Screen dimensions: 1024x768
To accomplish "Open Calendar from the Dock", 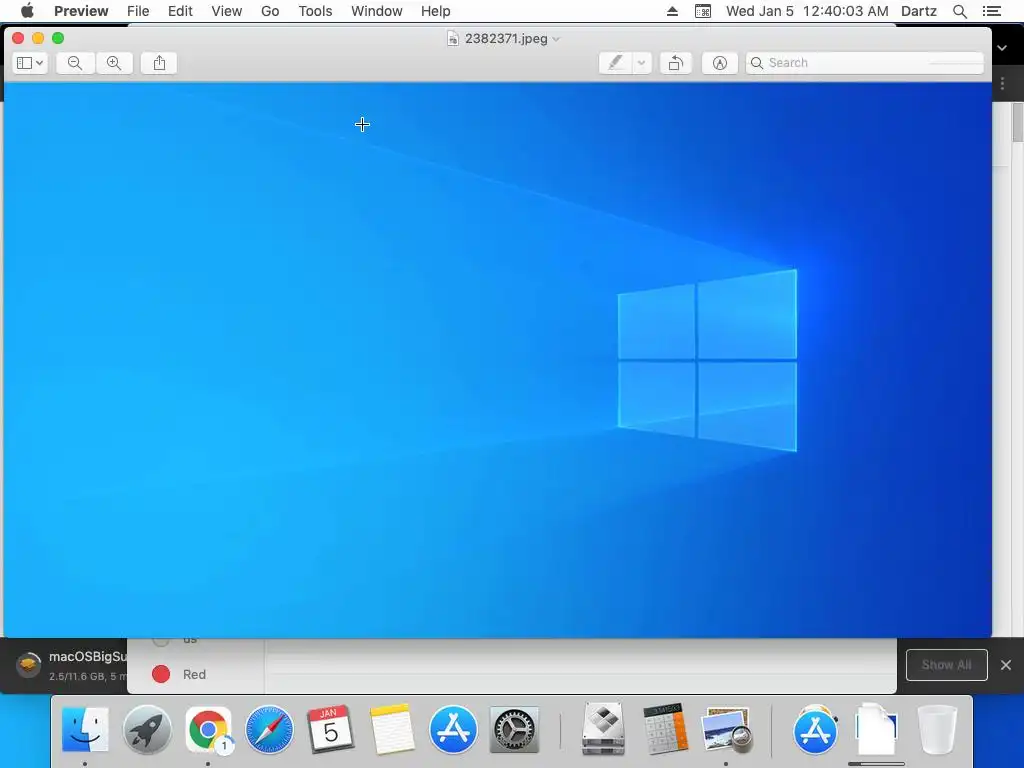I will click(330, 729).
